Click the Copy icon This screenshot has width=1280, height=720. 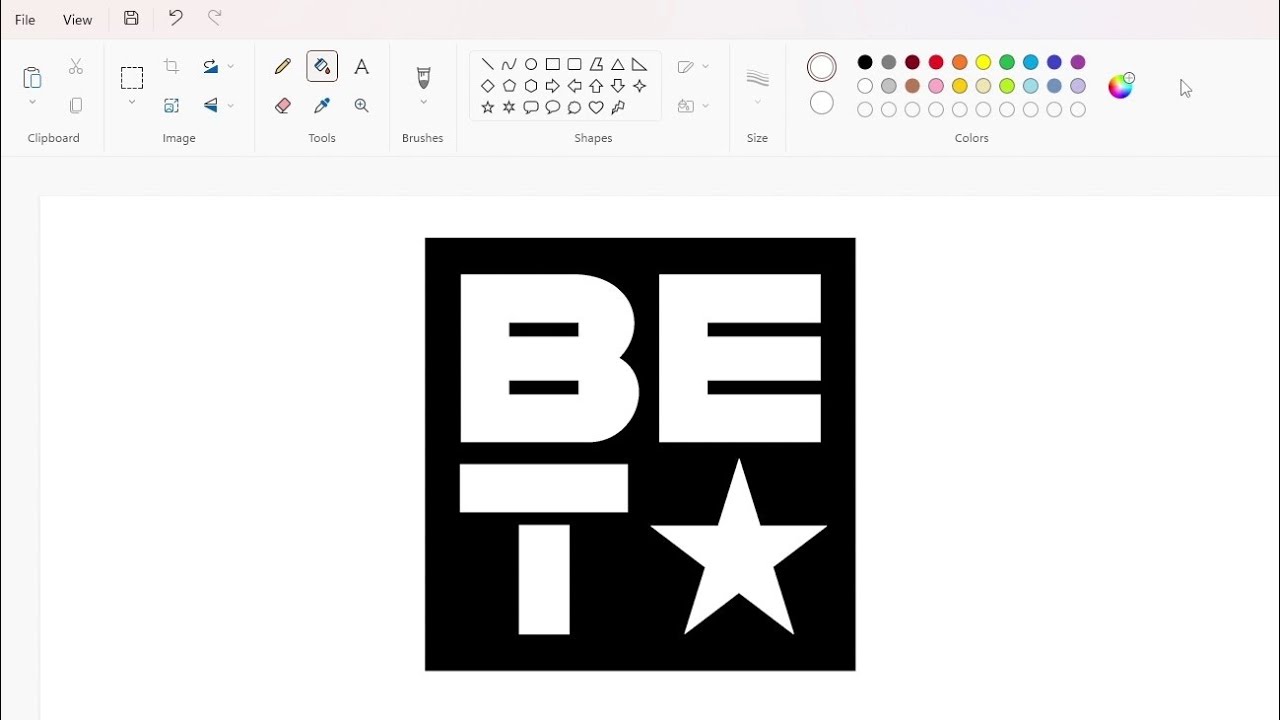(76, 105)
